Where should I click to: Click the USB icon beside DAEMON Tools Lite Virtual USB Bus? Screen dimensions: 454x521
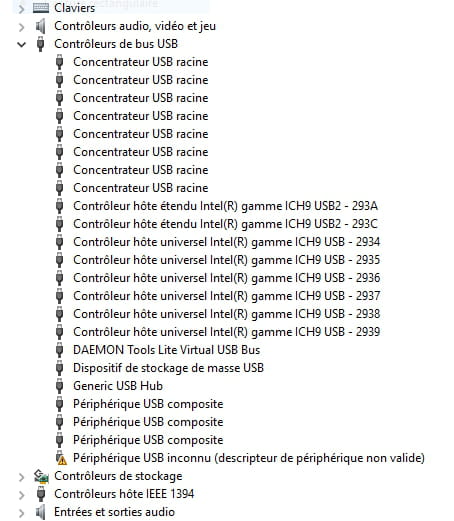pyautogui.click(x=60, y=350)
